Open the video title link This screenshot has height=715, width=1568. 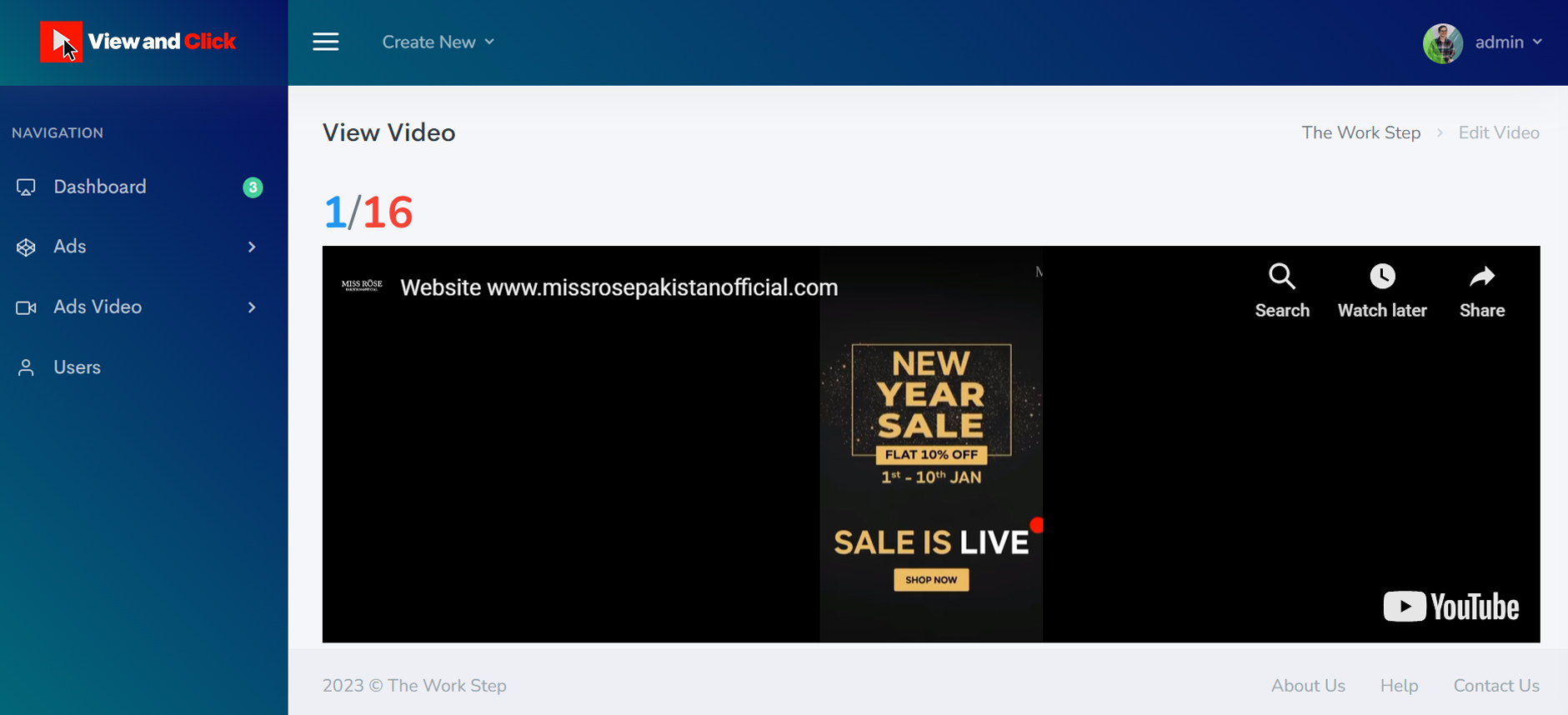pyautogui.click(x=619, y=287)
